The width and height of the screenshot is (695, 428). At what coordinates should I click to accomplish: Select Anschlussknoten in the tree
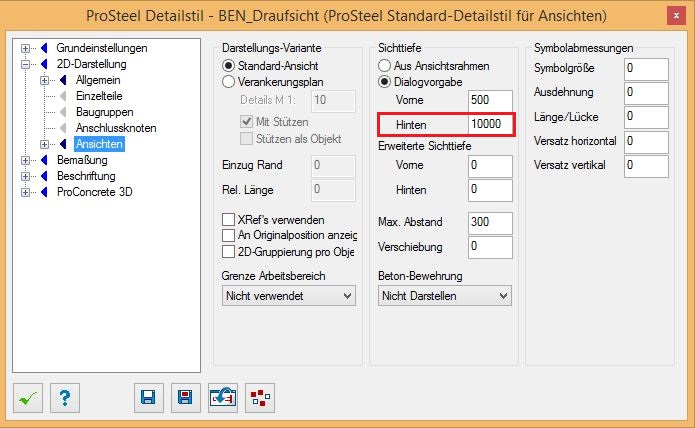pos(116,128)
